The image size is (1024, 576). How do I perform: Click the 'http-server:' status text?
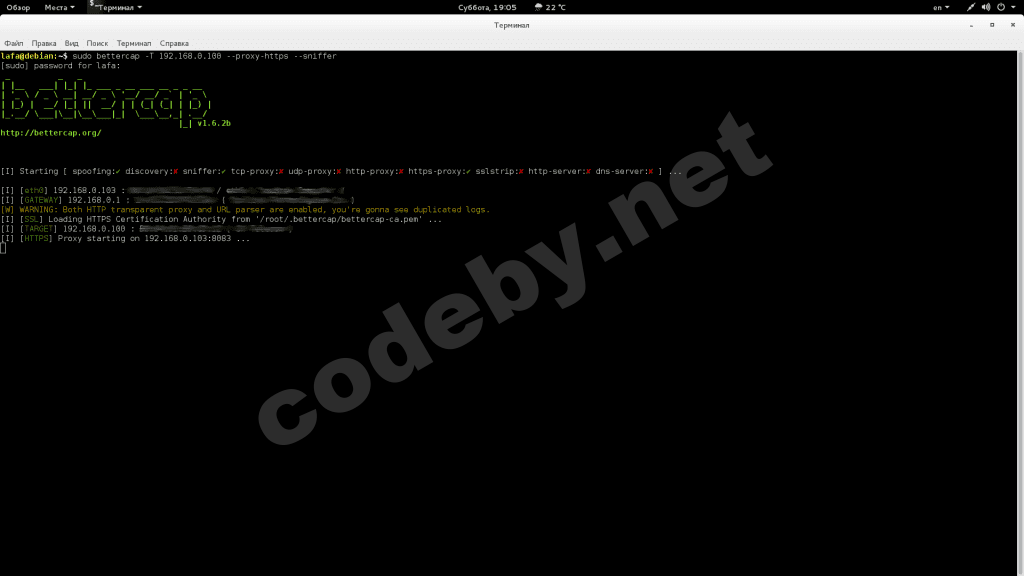click(x=559, y=171)
